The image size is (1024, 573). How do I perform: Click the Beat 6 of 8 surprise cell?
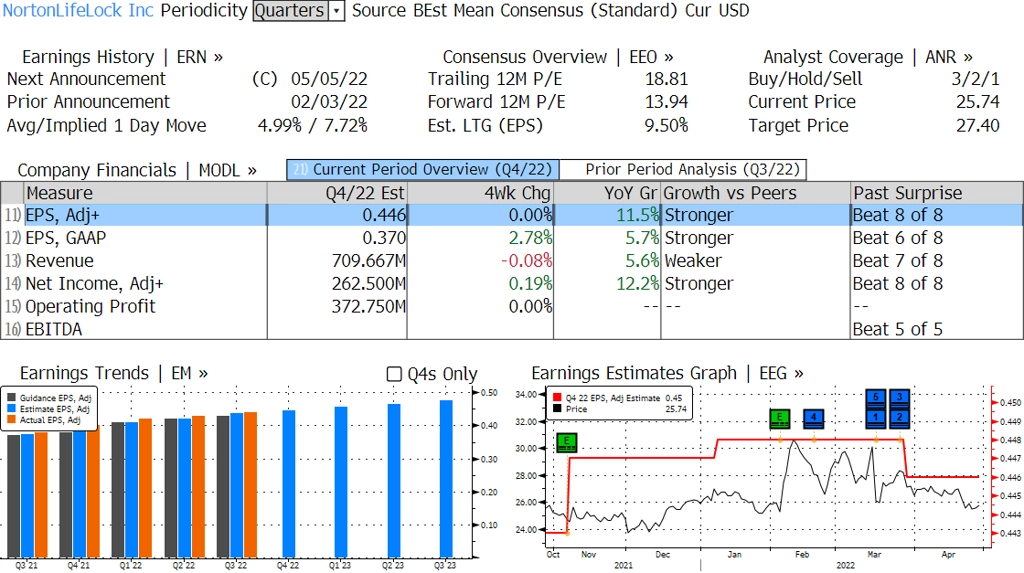[x=898, y=238]
